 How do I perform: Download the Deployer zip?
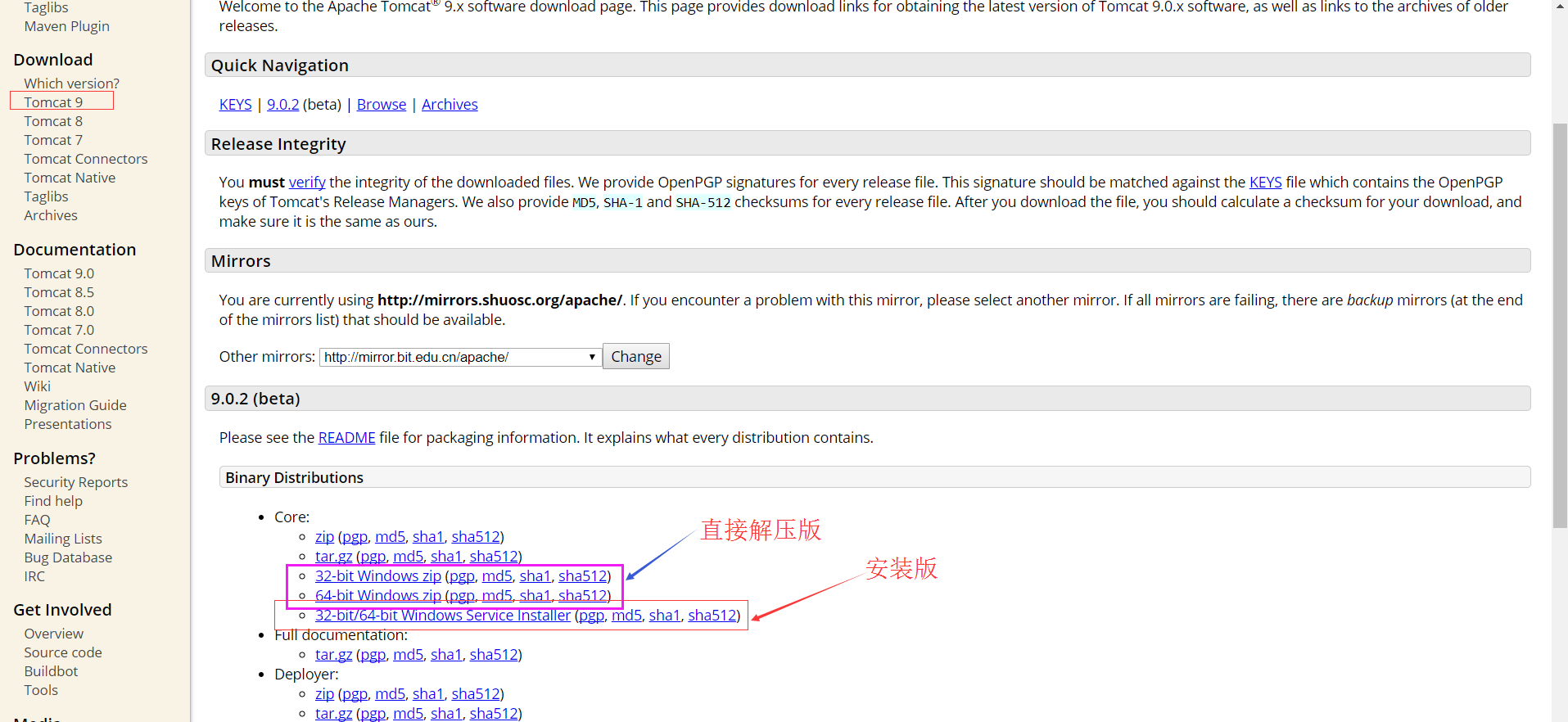click(324, 694)
